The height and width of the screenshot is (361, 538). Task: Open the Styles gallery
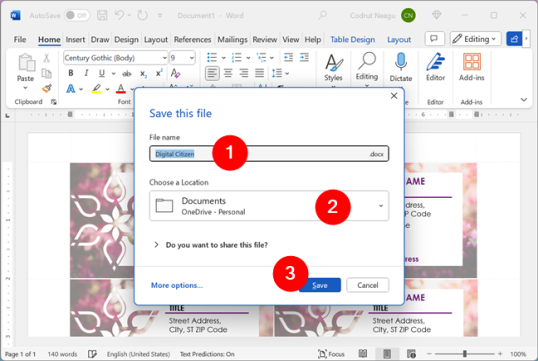(x=333, y=68)
